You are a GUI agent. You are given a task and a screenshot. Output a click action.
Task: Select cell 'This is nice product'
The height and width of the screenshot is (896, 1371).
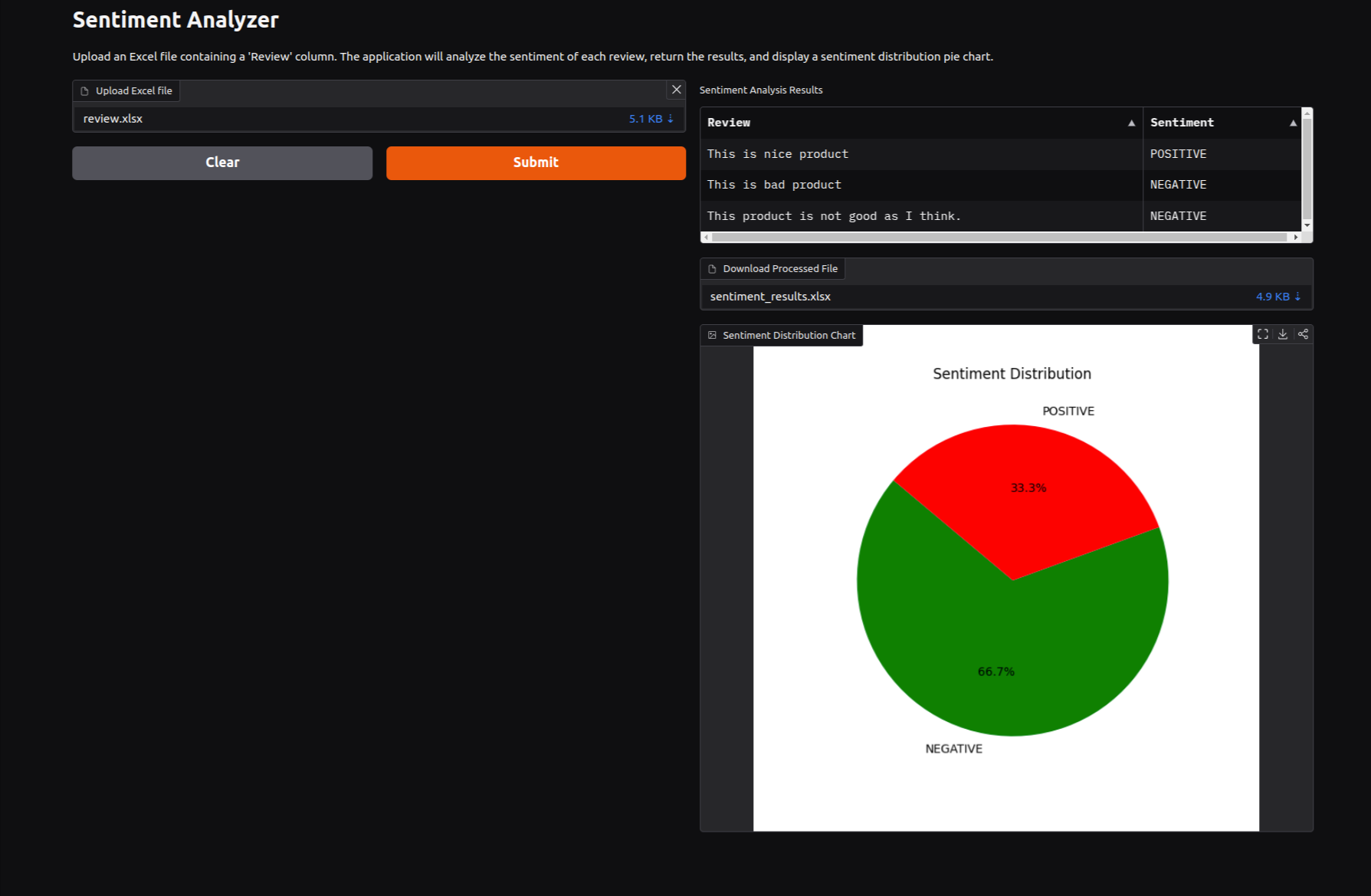(x=921, y=154)
